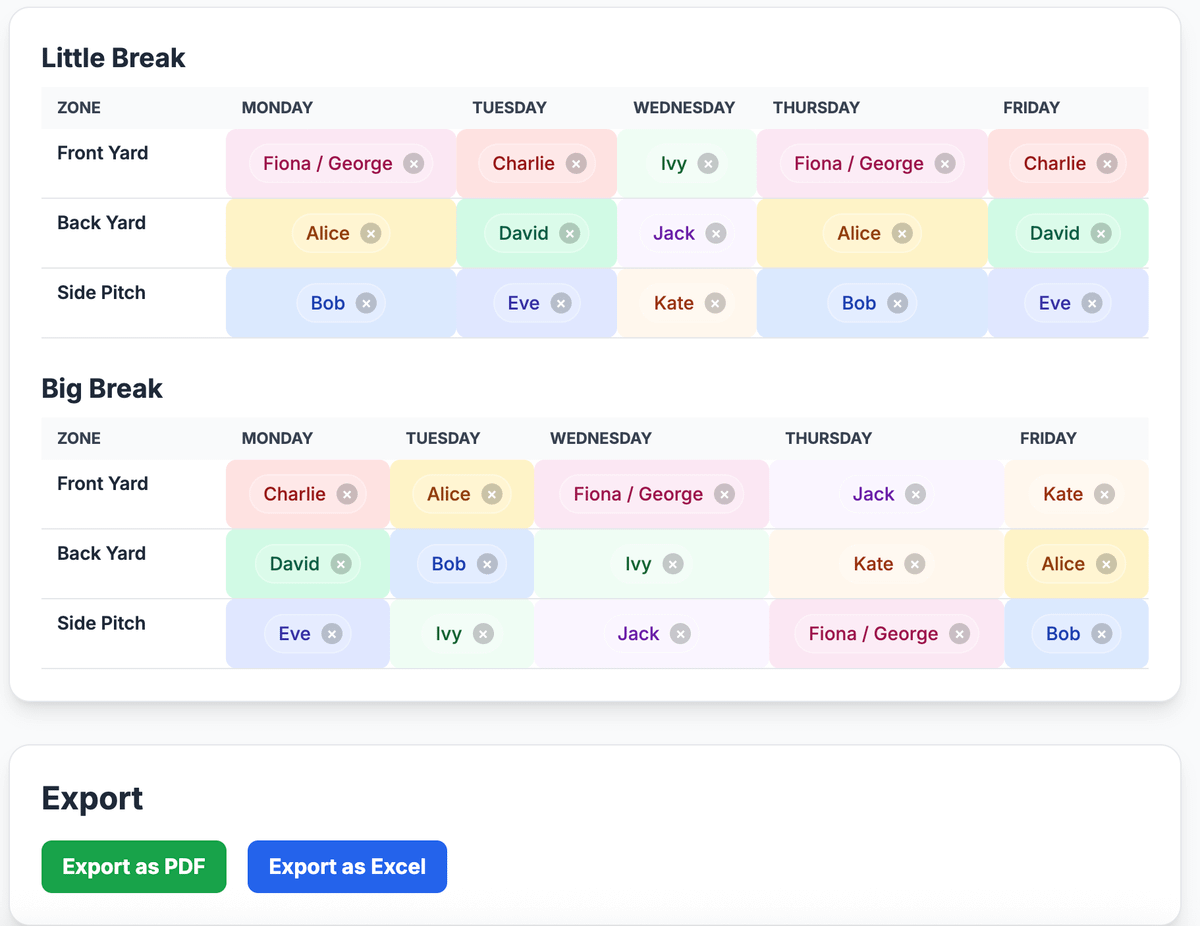The height and width of the screenshot is (926, 1200).
Task: Select Alice chip in Little Break Monday Back Yard
Action: coord(328,234)
